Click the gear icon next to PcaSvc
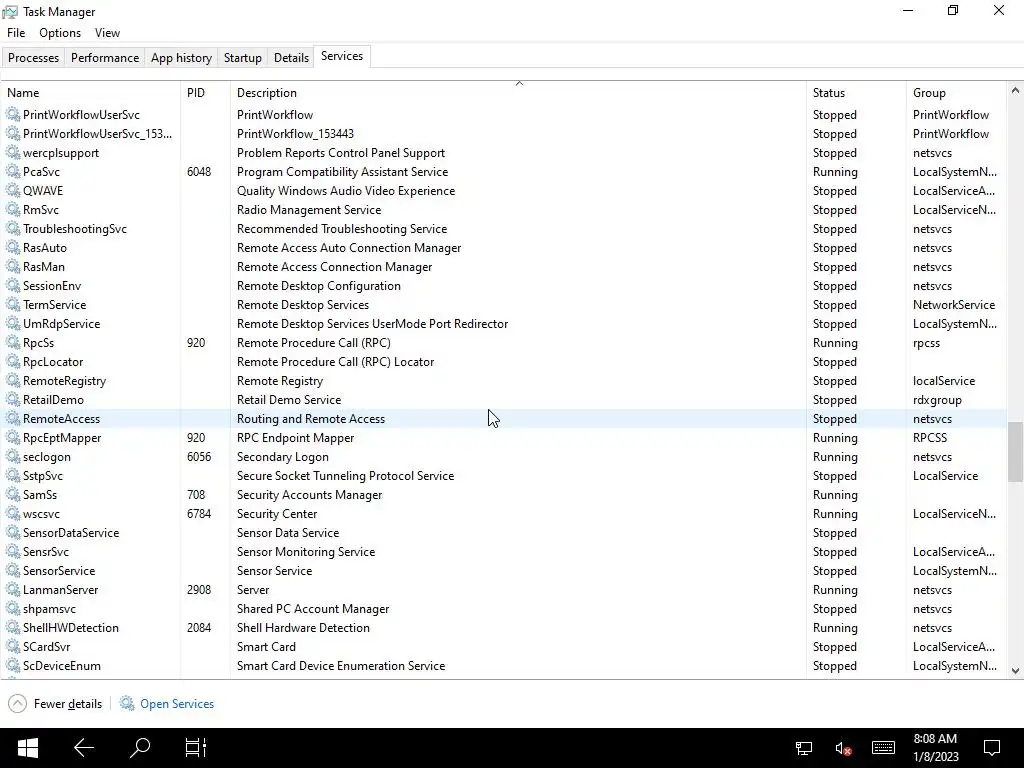The height and width of the screenshot is (768, 1024). 13,172
